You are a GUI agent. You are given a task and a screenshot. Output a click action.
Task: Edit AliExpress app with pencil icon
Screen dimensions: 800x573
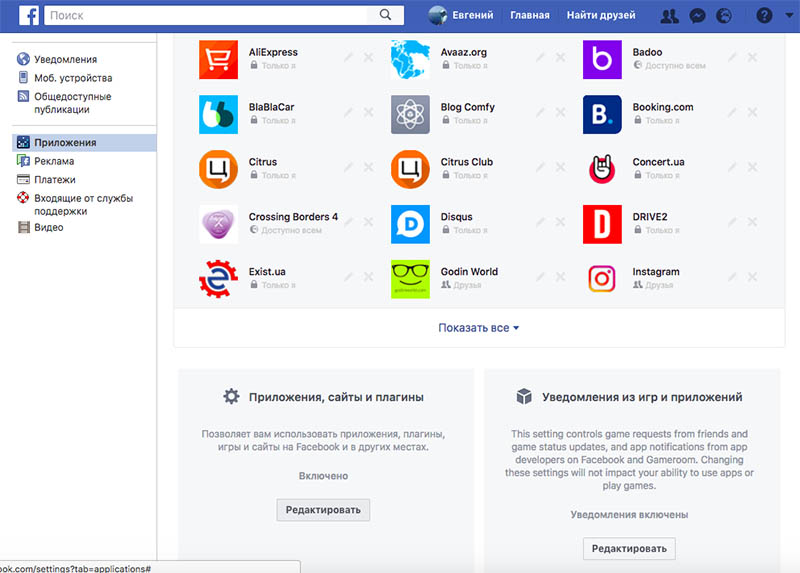point(348,57)
